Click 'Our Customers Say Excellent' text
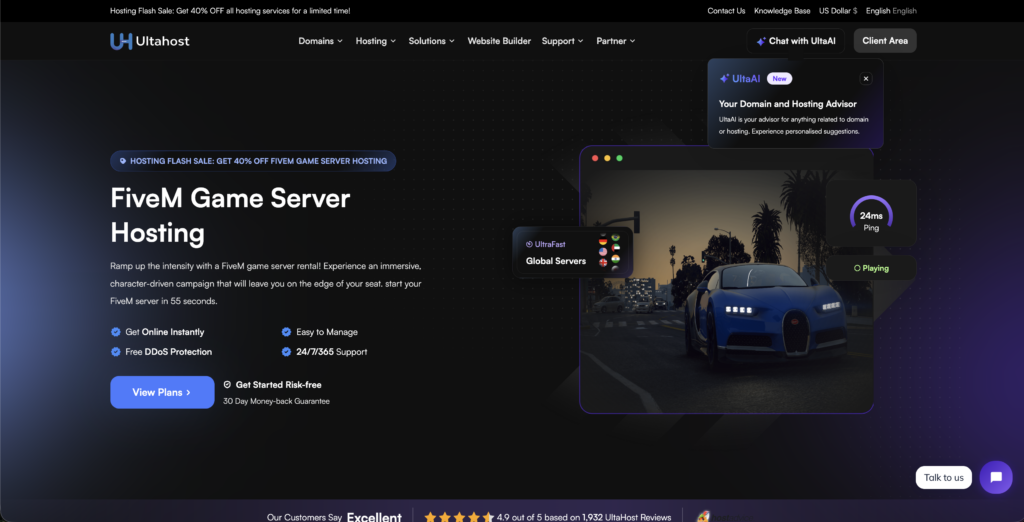 (334, 517)
